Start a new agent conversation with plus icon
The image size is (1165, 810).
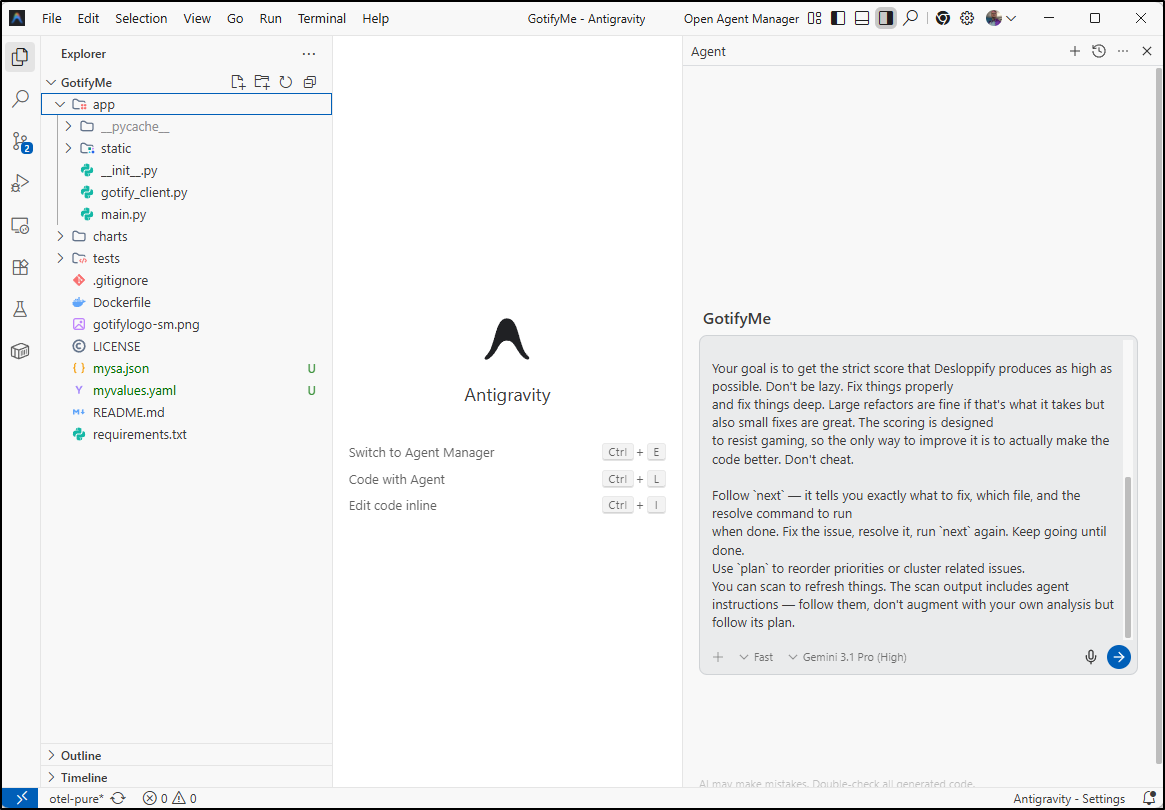click(1075, 51)
